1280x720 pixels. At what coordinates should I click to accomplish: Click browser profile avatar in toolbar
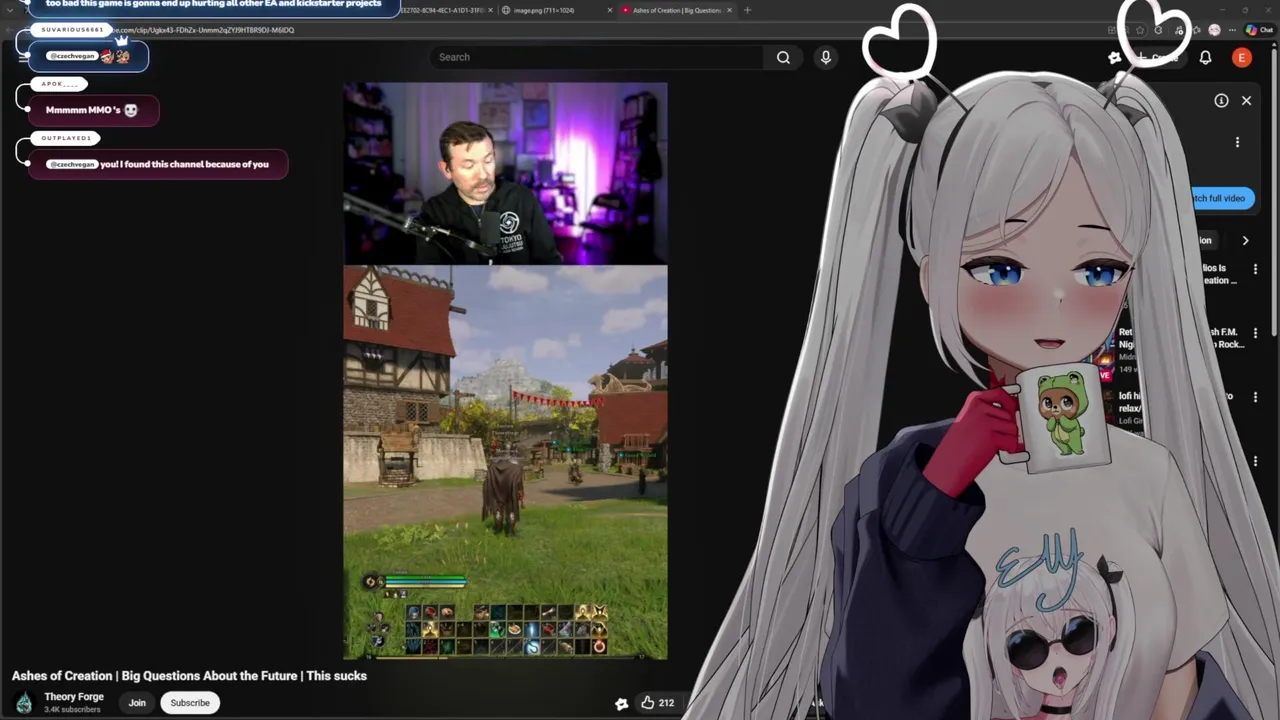(x=1214, y=30)
